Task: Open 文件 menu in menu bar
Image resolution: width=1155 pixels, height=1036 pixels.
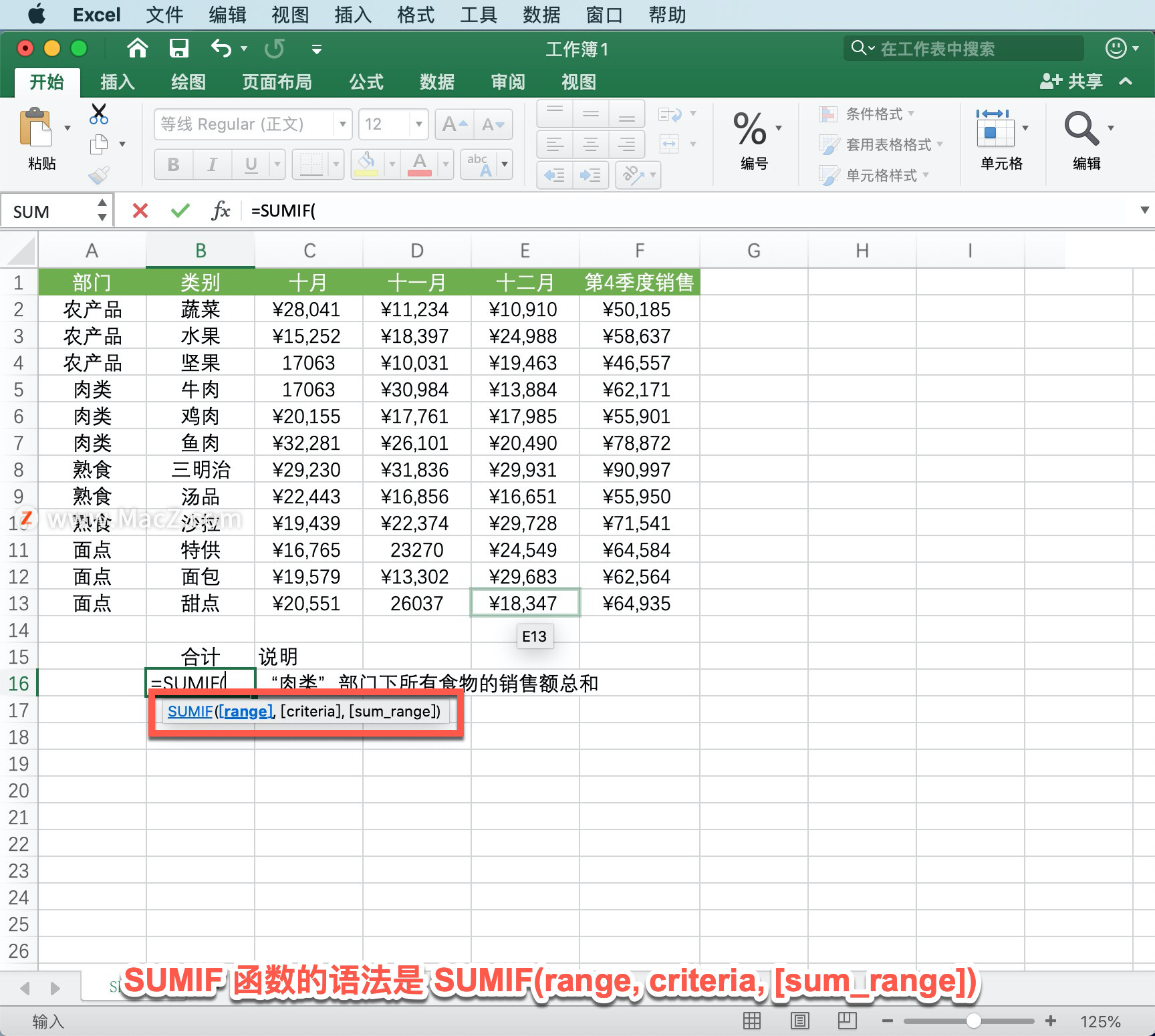Action: [x=164, y=15]
